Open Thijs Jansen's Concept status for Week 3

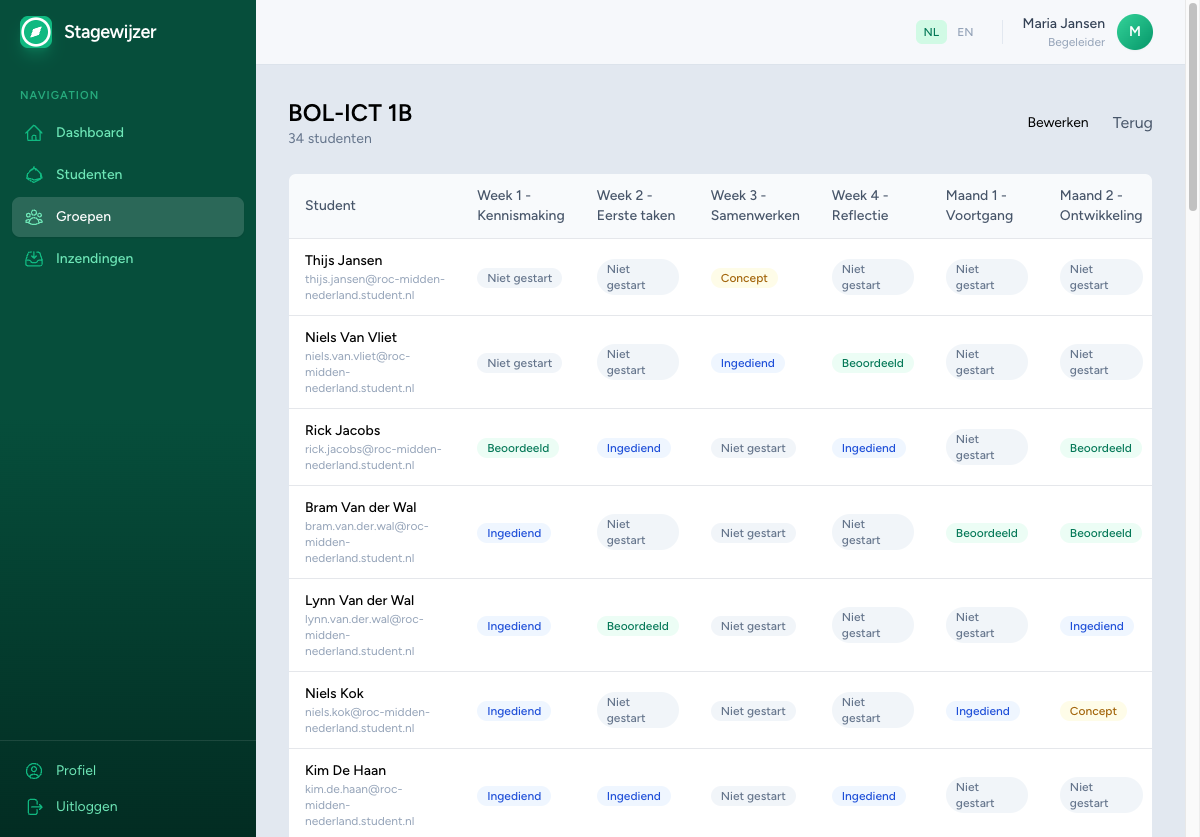pyautogui.click(x=744, y=278)
